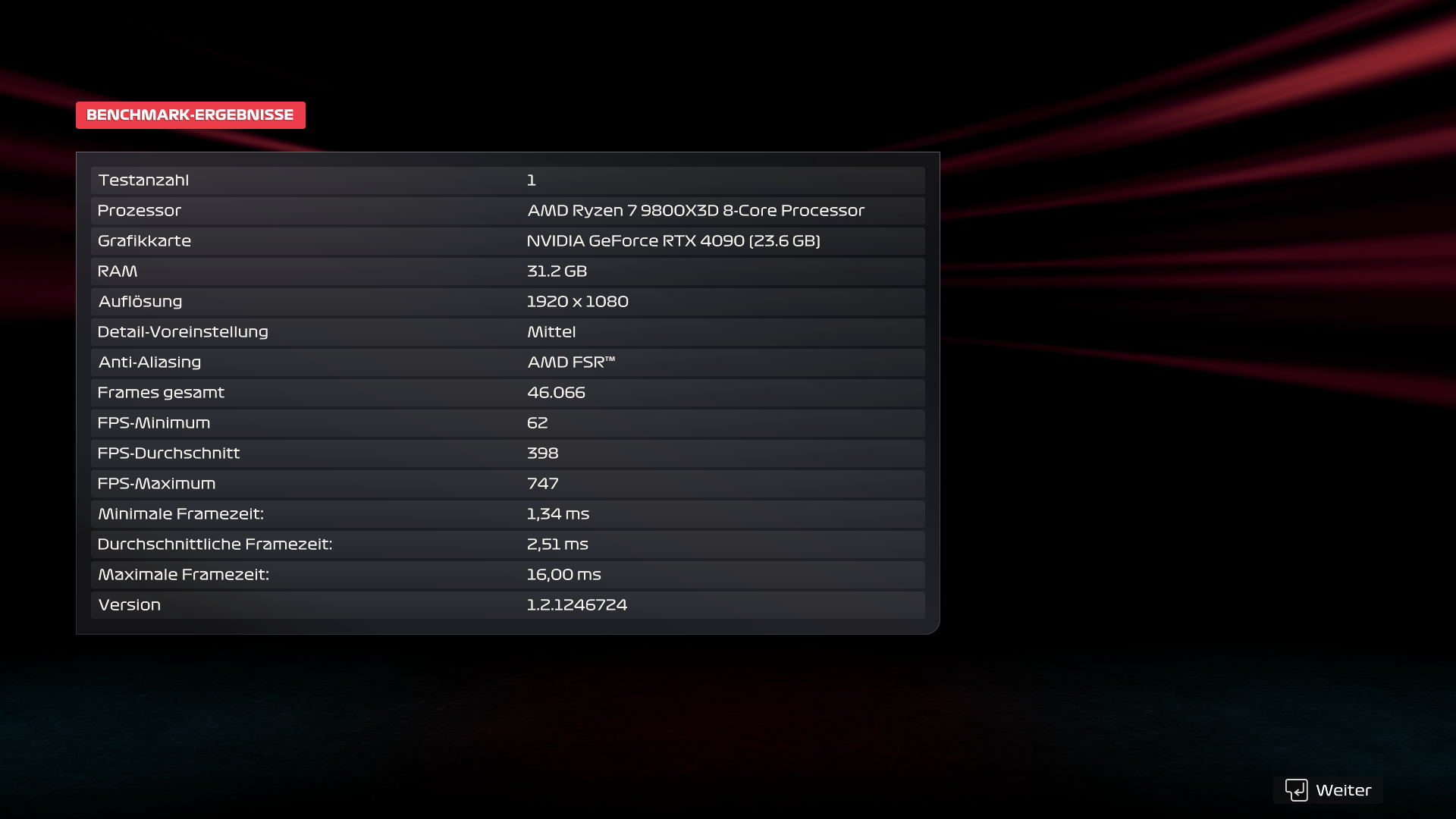Click the Auflösung 1920 x 1080 value
The image size is (1456, 819).
pyautogui.click(x=577, y=302)
